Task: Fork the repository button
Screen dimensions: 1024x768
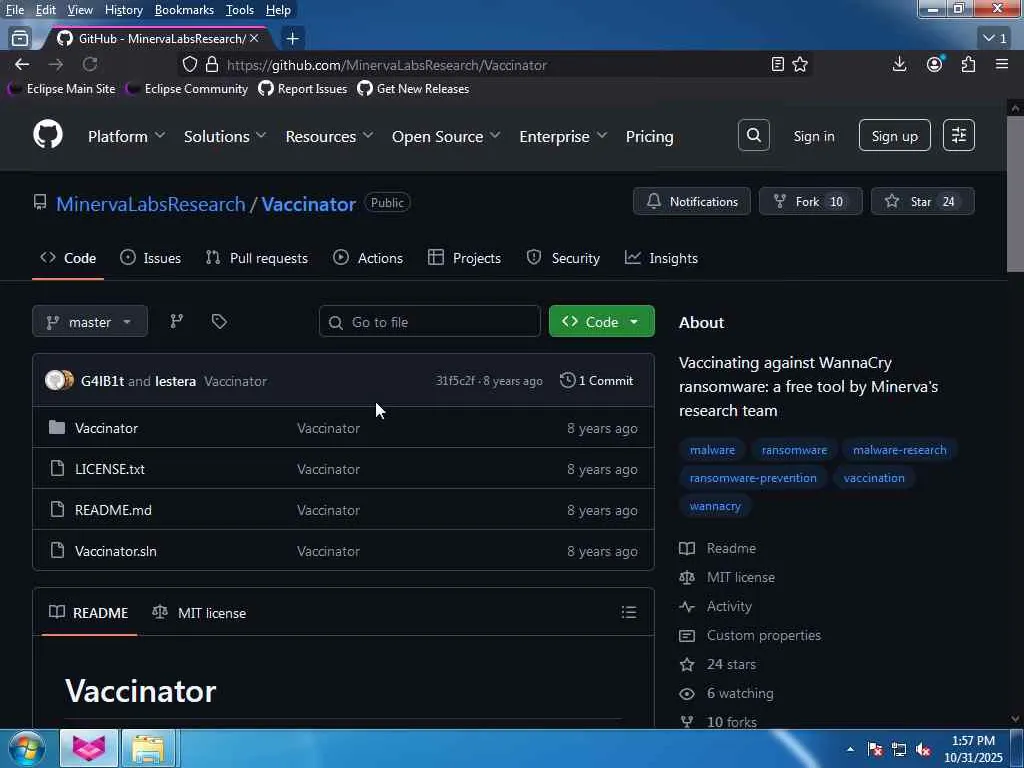Action: 810,201
